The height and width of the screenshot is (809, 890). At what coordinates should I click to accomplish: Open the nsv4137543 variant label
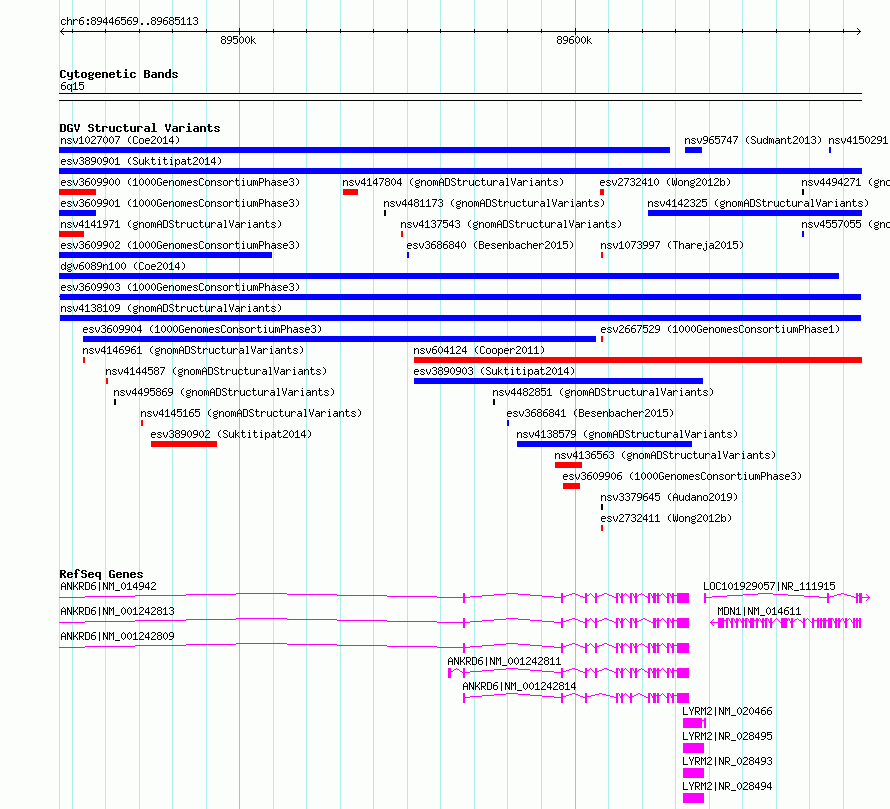511,224
